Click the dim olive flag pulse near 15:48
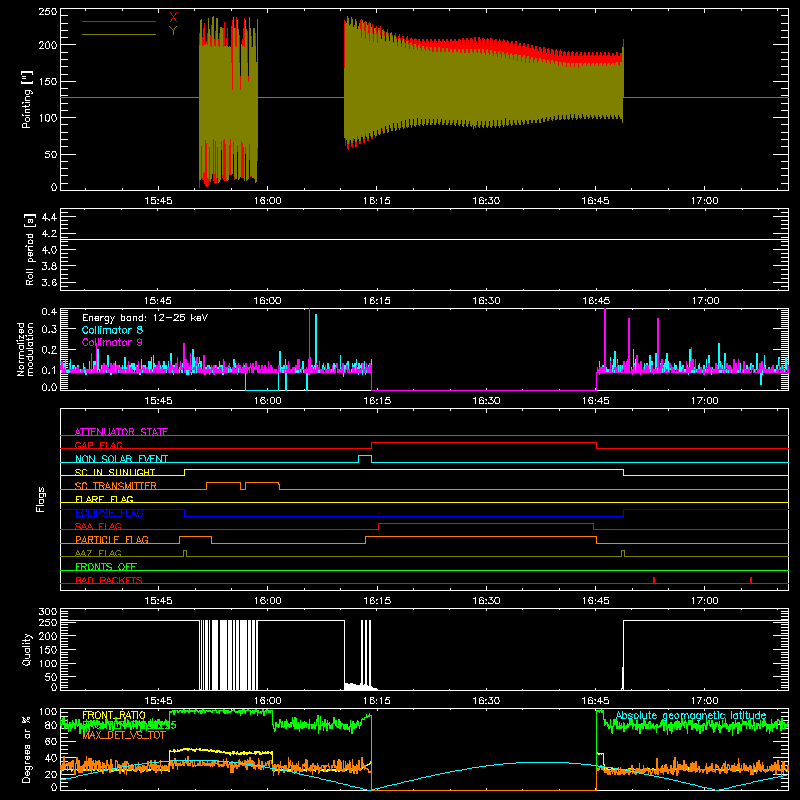800x800 pixels. point(185,553)
